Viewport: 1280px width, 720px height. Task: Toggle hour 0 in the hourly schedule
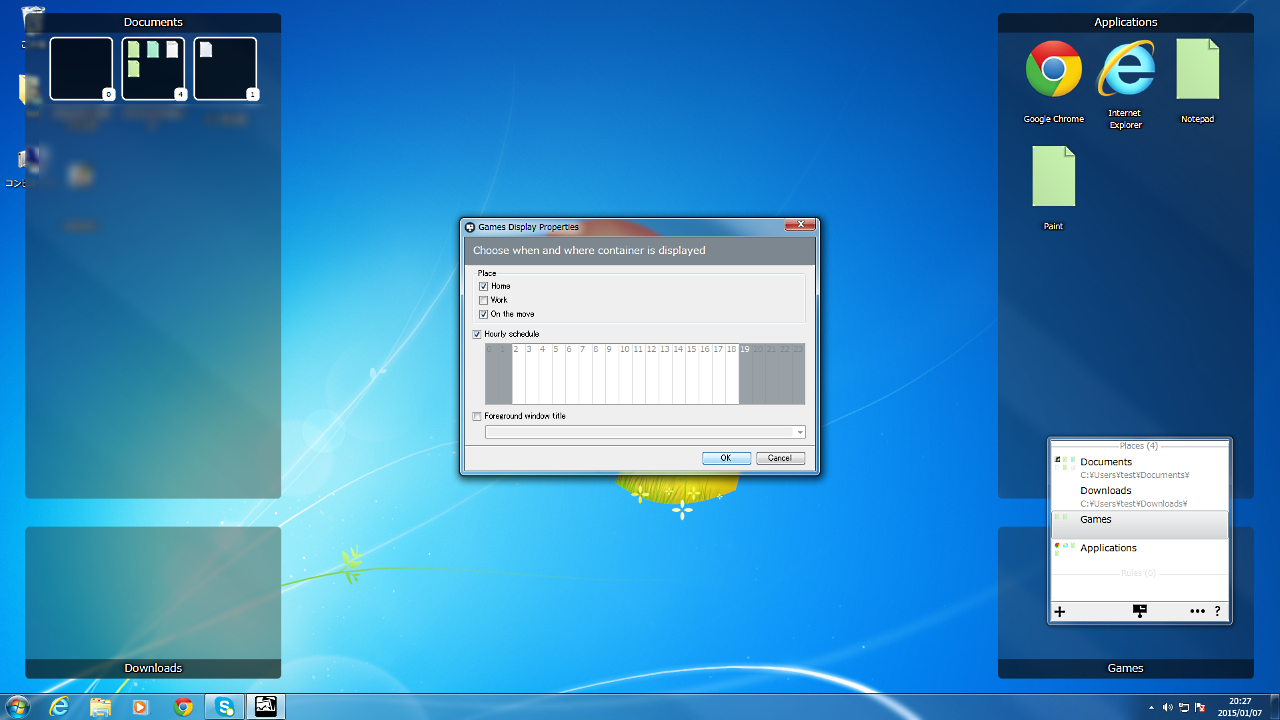click(492, 374)
